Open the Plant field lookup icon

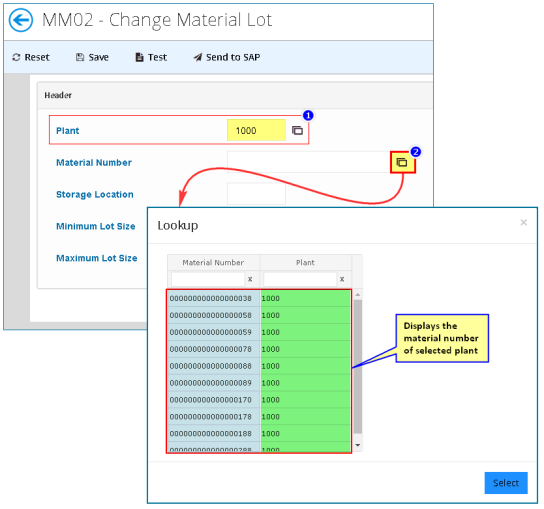tap(297, 130)
